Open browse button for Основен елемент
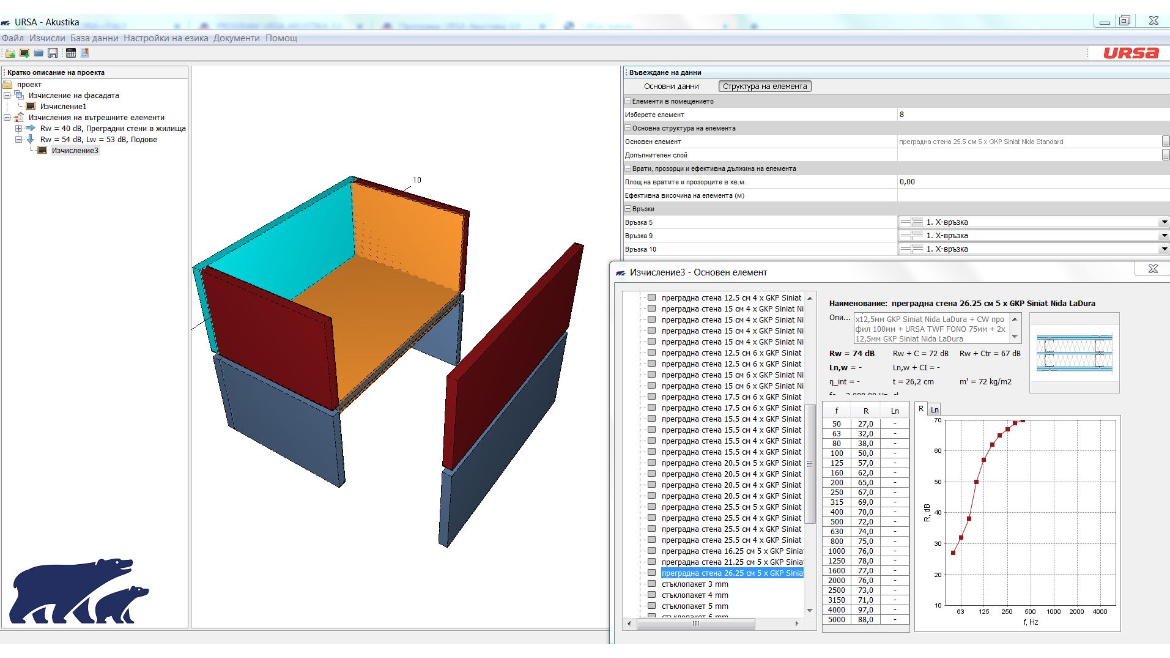This screenshot has height=658, width=1170. (1166, 141)
